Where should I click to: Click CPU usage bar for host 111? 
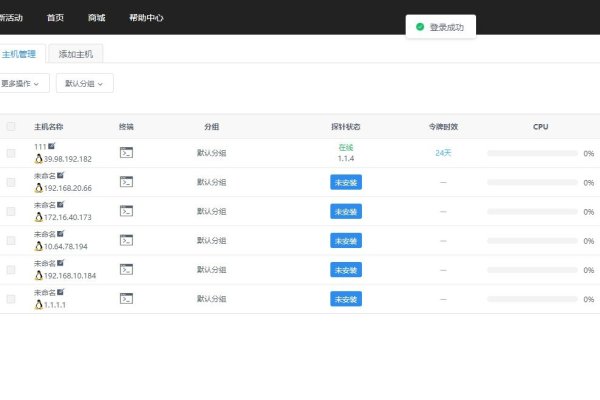pyautogui.click(x=532, y=153)
